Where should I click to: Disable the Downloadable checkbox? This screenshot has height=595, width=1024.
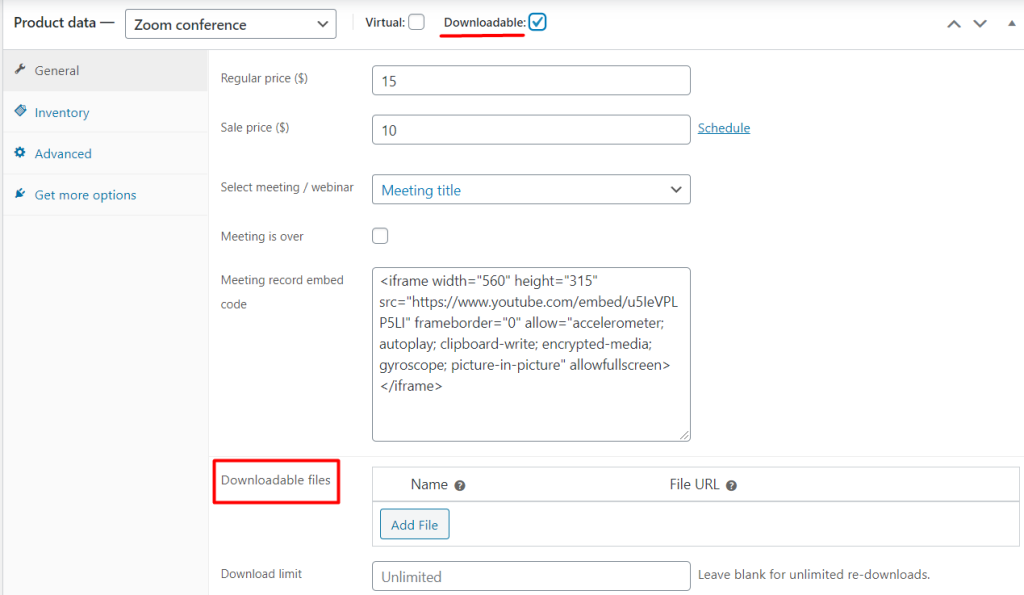(537, 20)
